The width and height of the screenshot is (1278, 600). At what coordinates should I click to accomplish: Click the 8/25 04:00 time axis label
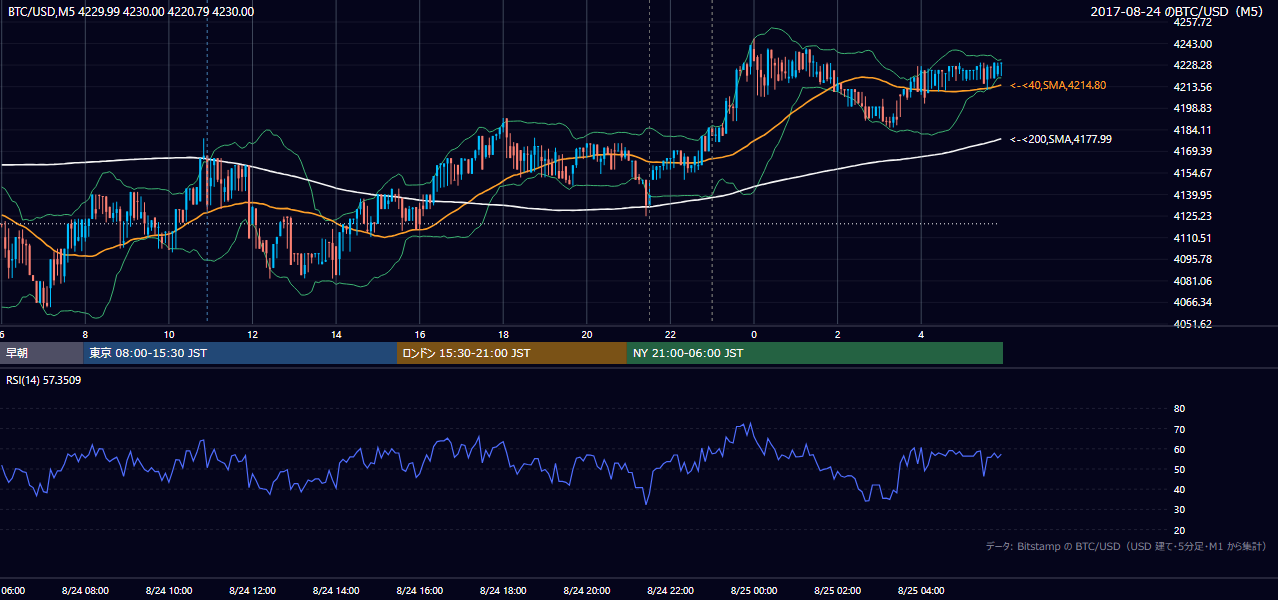[921, 591]
